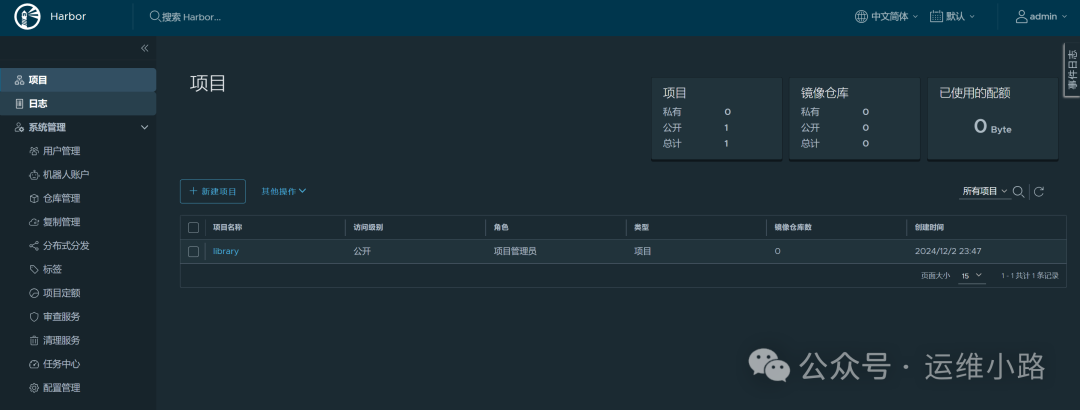The height and width of the screenshot is (410, 1080).
Task: Click the 配置管理 gear icon
Action: [x=34, y=388]
